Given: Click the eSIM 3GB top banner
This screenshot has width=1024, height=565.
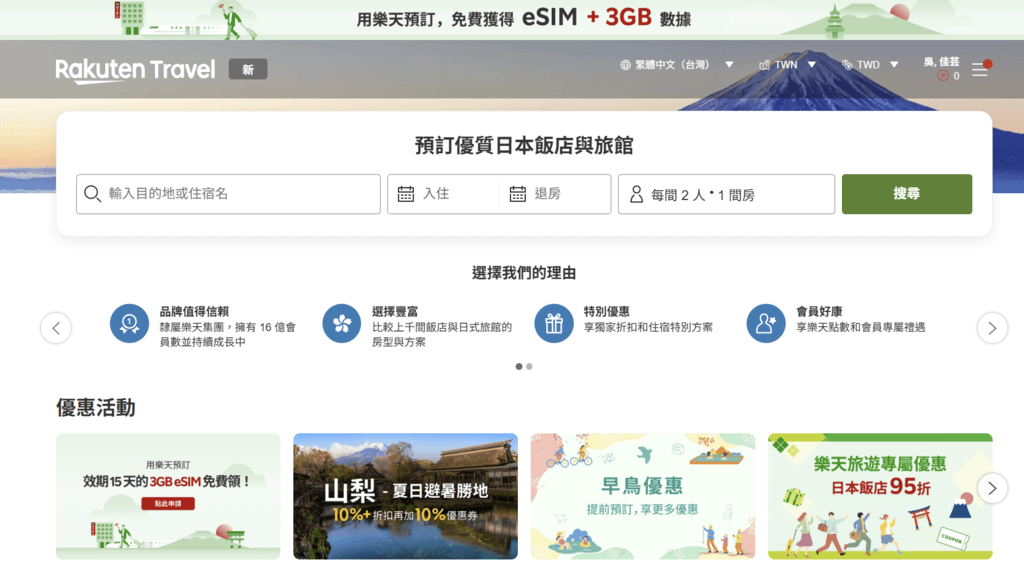Looking at the screenshot, I should click(x=512, y=20).
